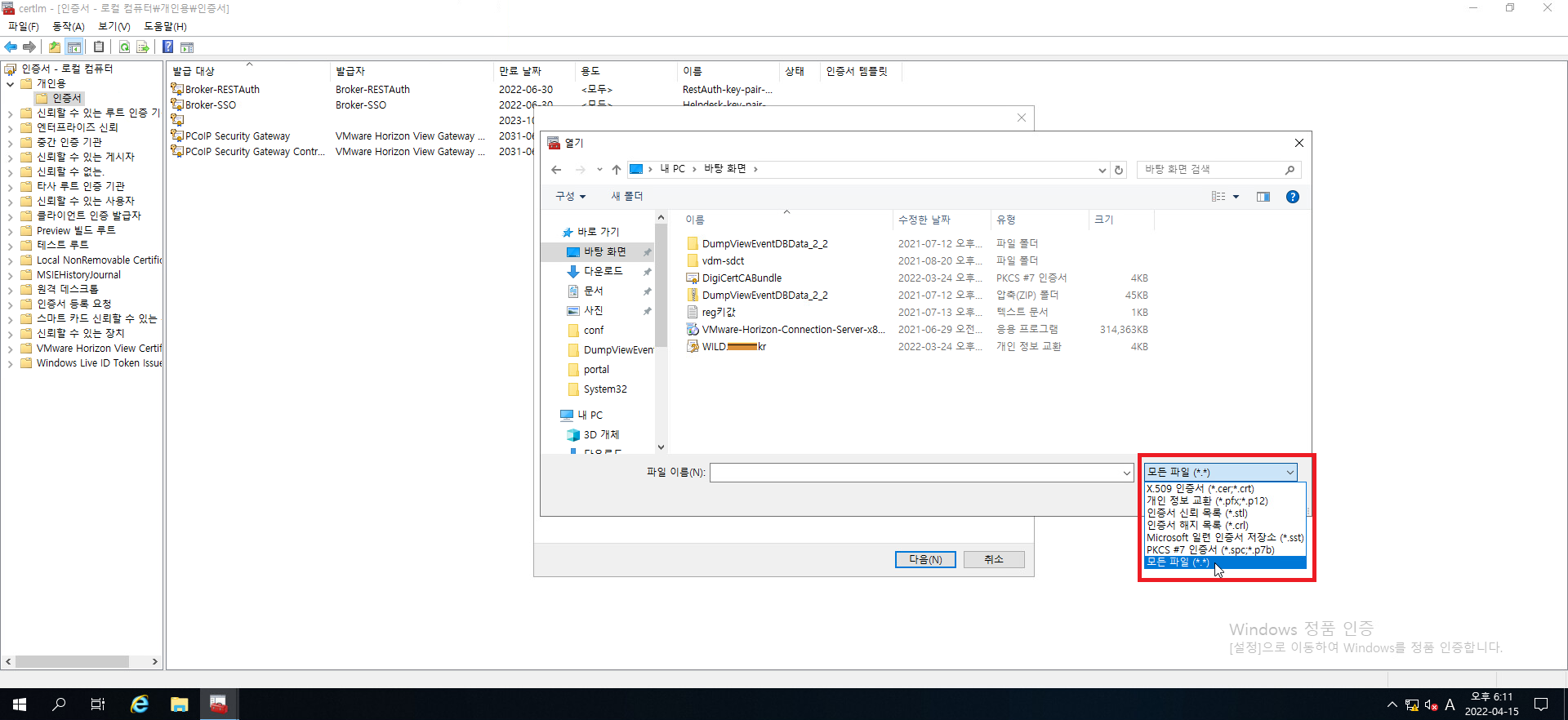This screenshot has width=1568, height=720.
Task: Click the 내 PC breadcrumb segment
Action: point(673,169)
